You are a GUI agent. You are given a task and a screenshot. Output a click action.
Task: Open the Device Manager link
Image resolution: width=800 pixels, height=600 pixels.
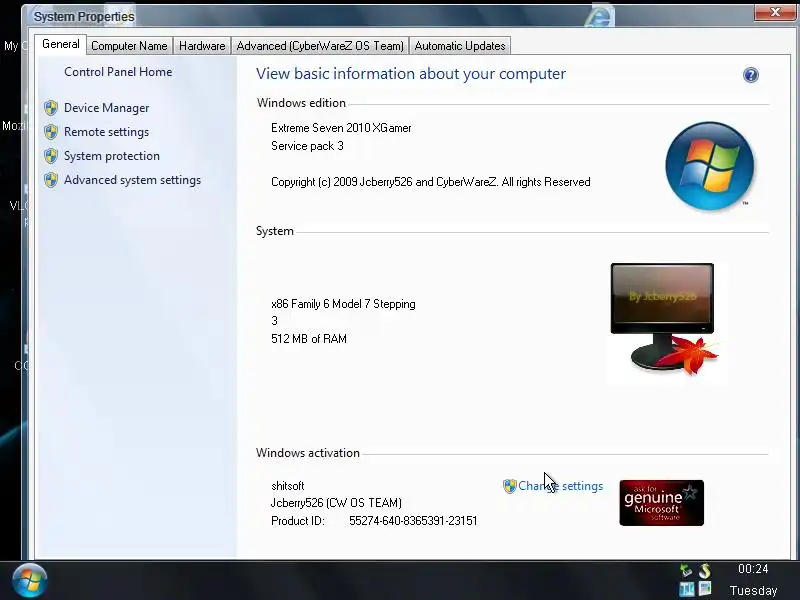[107, 108]
